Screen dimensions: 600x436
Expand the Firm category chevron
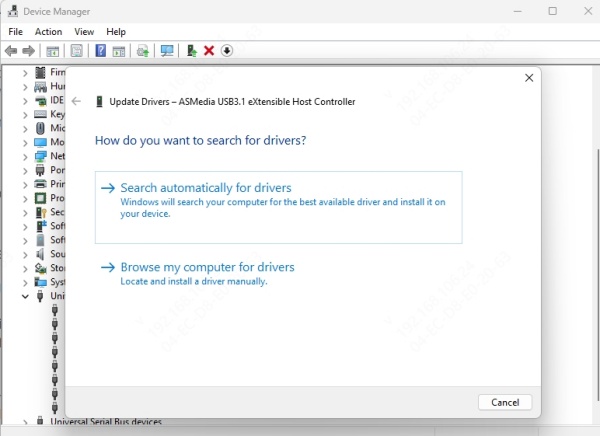coord(25,73)
